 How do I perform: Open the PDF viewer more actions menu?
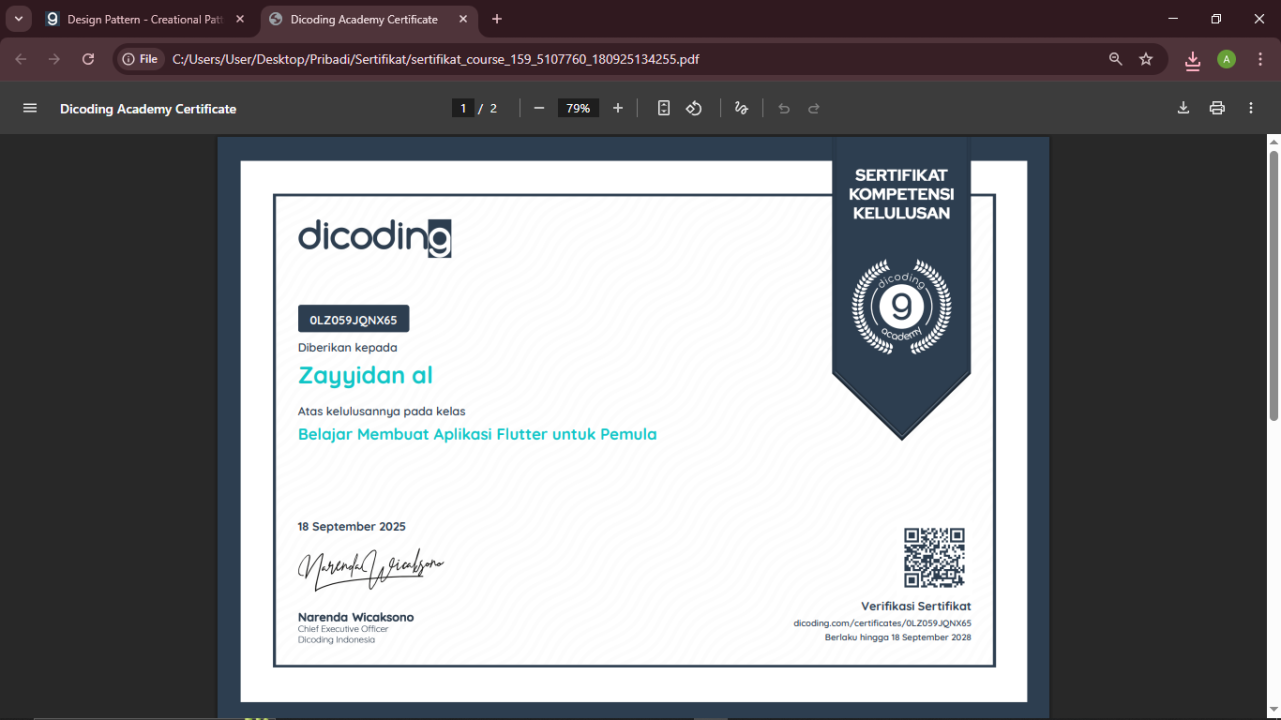1251,108
